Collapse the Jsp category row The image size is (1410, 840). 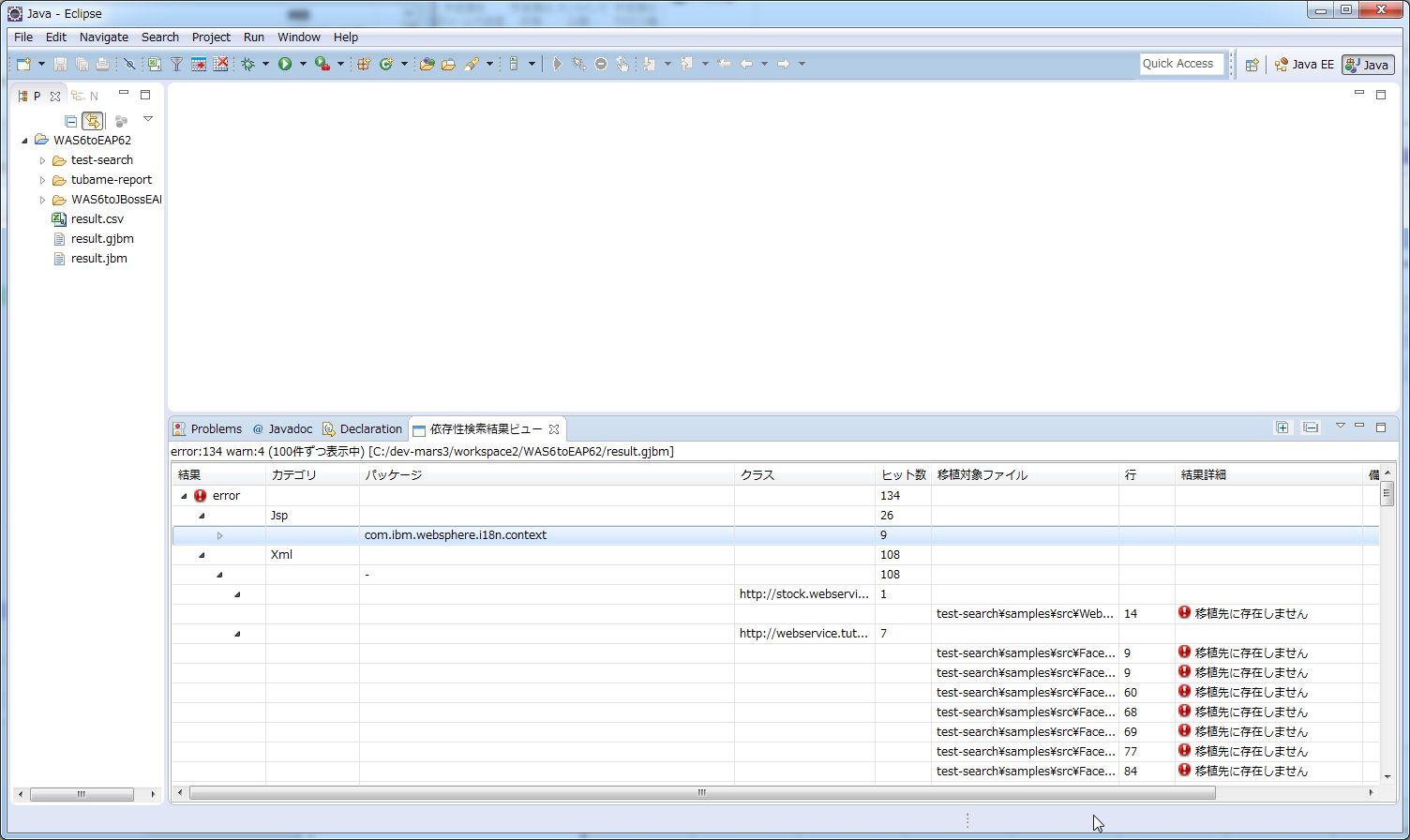[202, 516]
